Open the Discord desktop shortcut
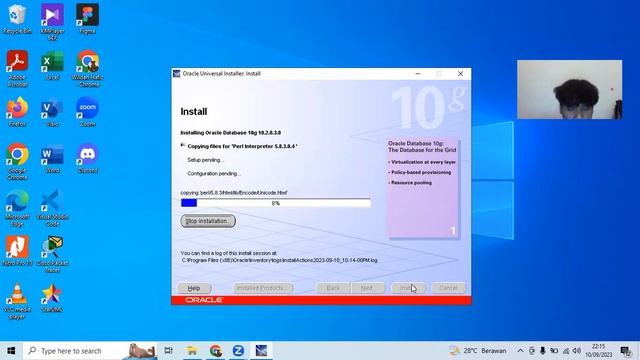Screen dimensions: 640x360 [x=87, y=158]
